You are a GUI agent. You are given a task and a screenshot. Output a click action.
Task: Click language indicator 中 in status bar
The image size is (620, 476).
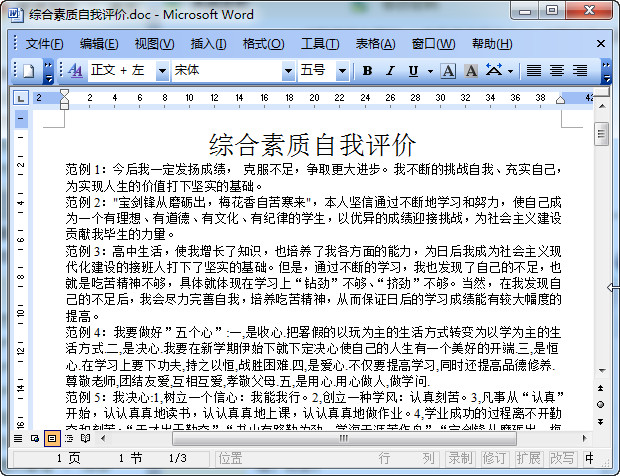pyautogui.click(x=589, y=458)
